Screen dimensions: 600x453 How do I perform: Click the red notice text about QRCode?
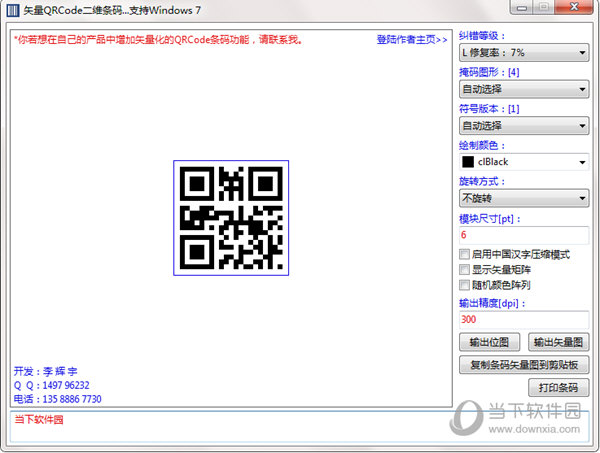(x=158, y=39)
